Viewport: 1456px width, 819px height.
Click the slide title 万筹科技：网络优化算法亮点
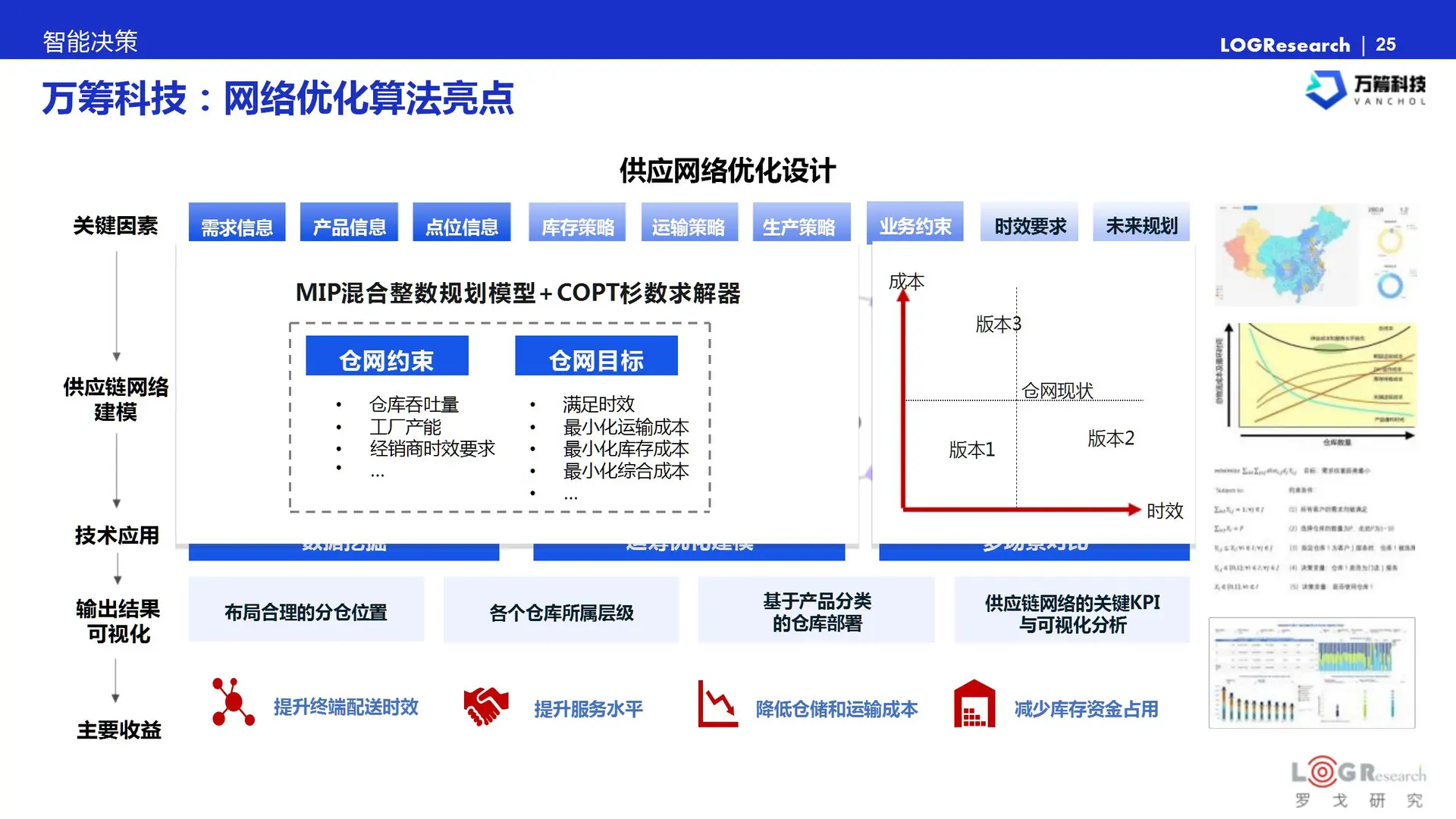click(278, 99)
